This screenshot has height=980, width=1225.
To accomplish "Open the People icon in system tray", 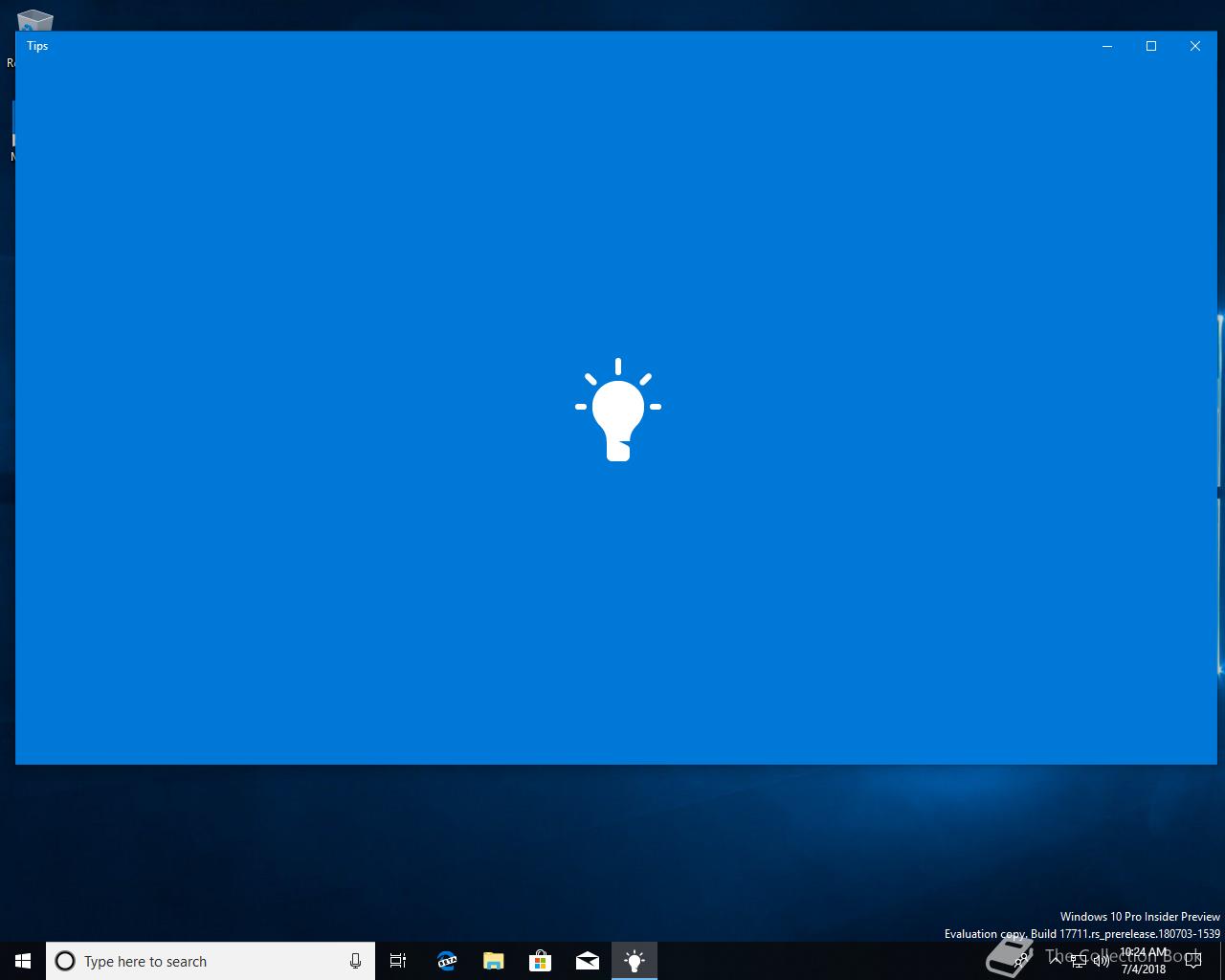I will point(1022,961).
